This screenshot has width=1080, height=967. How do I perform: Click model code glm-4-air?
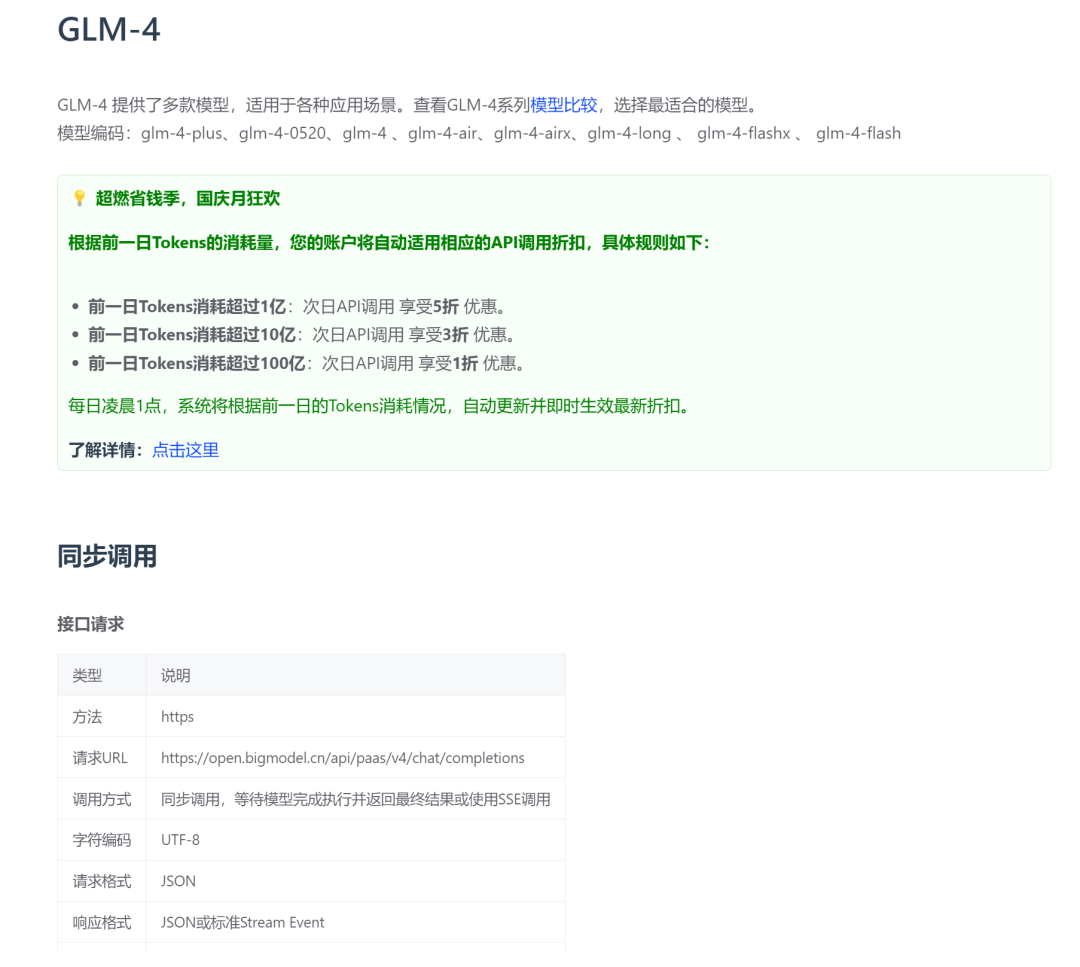pyautogui.click(x=442, y=134)
